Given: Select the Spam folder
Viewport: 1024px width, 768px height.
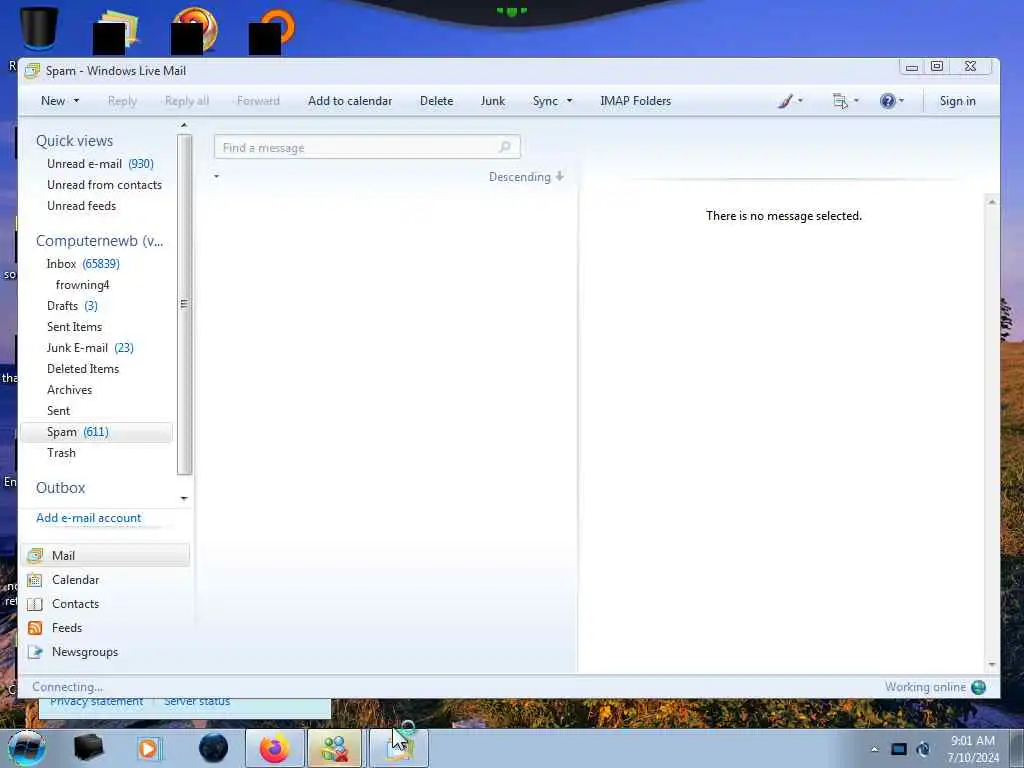Looking at the screenshot, I should (97, 432).
